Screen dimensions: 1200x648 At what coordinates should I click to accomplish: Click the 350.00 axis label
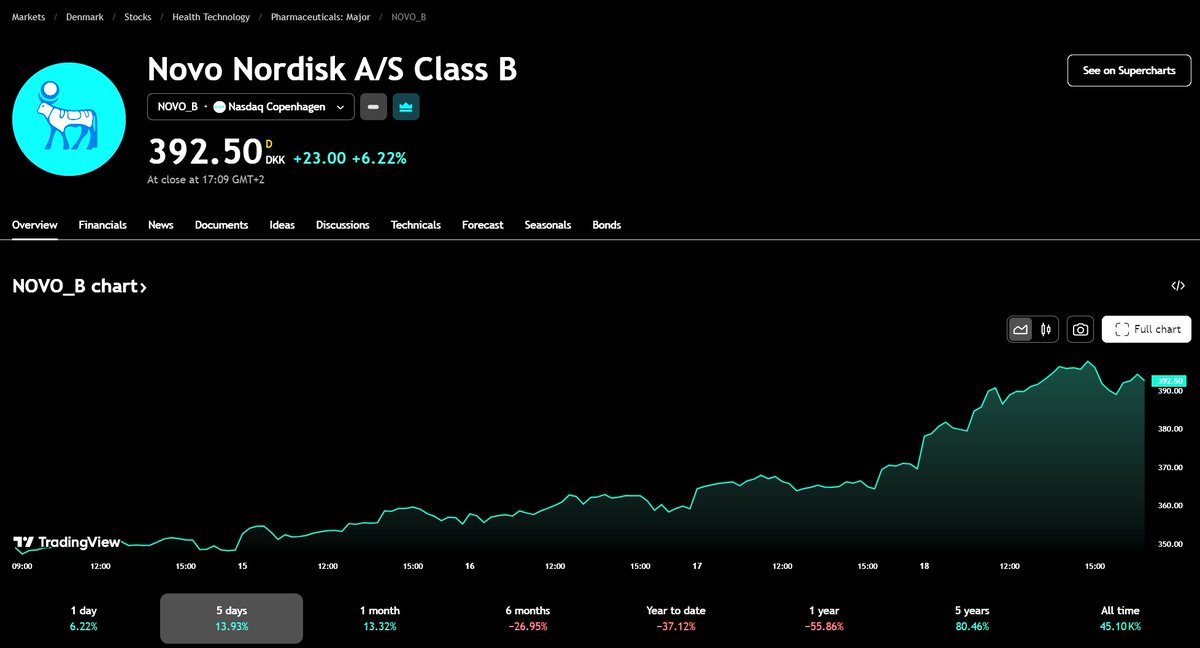[1170, 545]
